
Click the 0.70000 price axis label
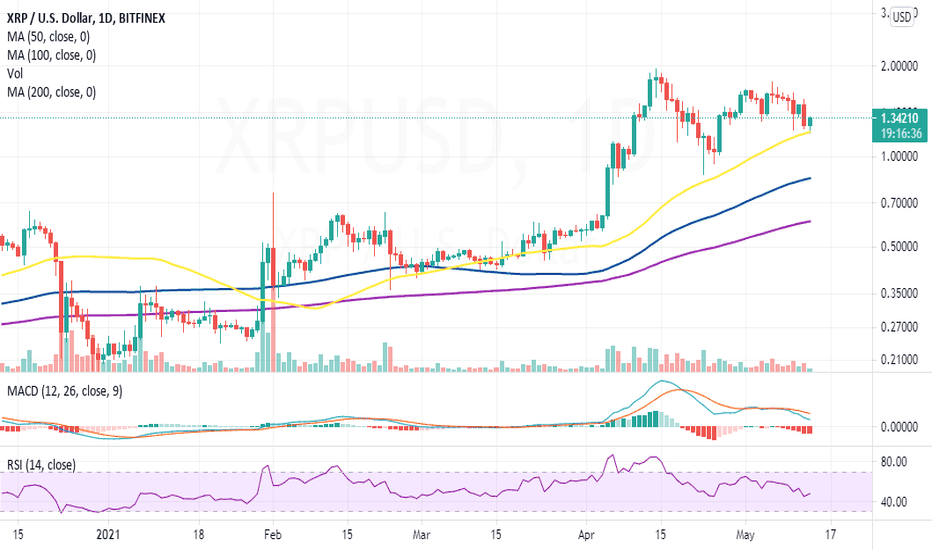(x=899, y=203)
